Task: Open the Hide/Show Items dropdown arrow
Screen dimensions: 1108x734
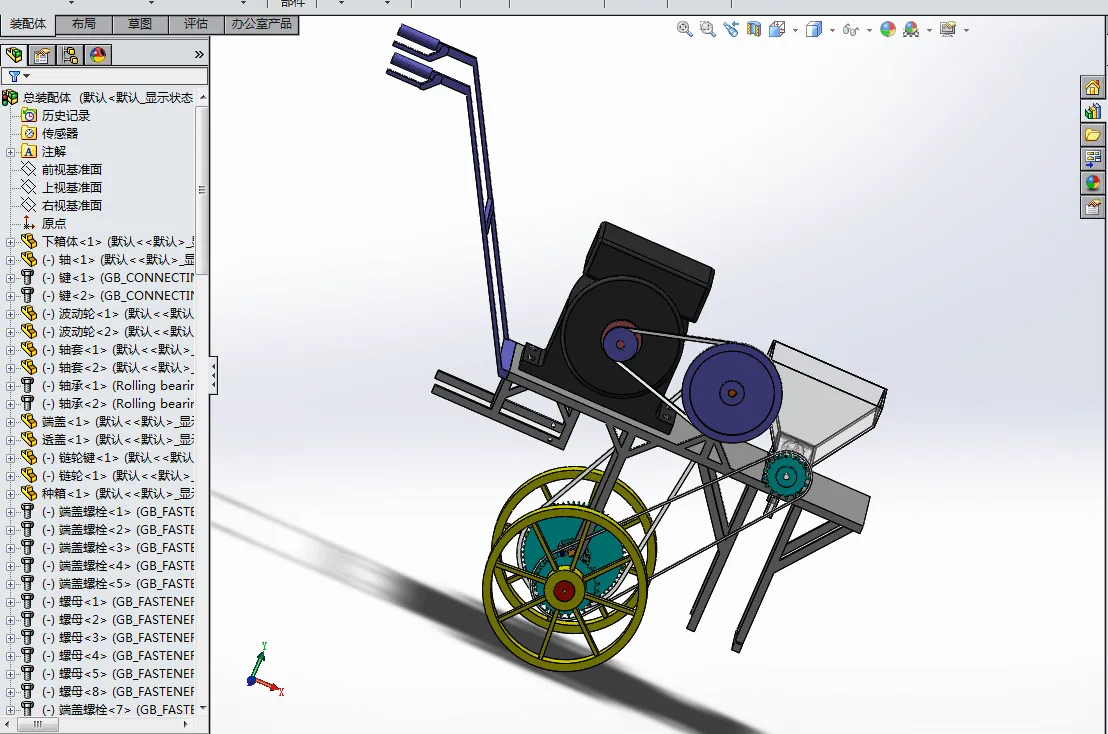Action: (x=869, y=30)
